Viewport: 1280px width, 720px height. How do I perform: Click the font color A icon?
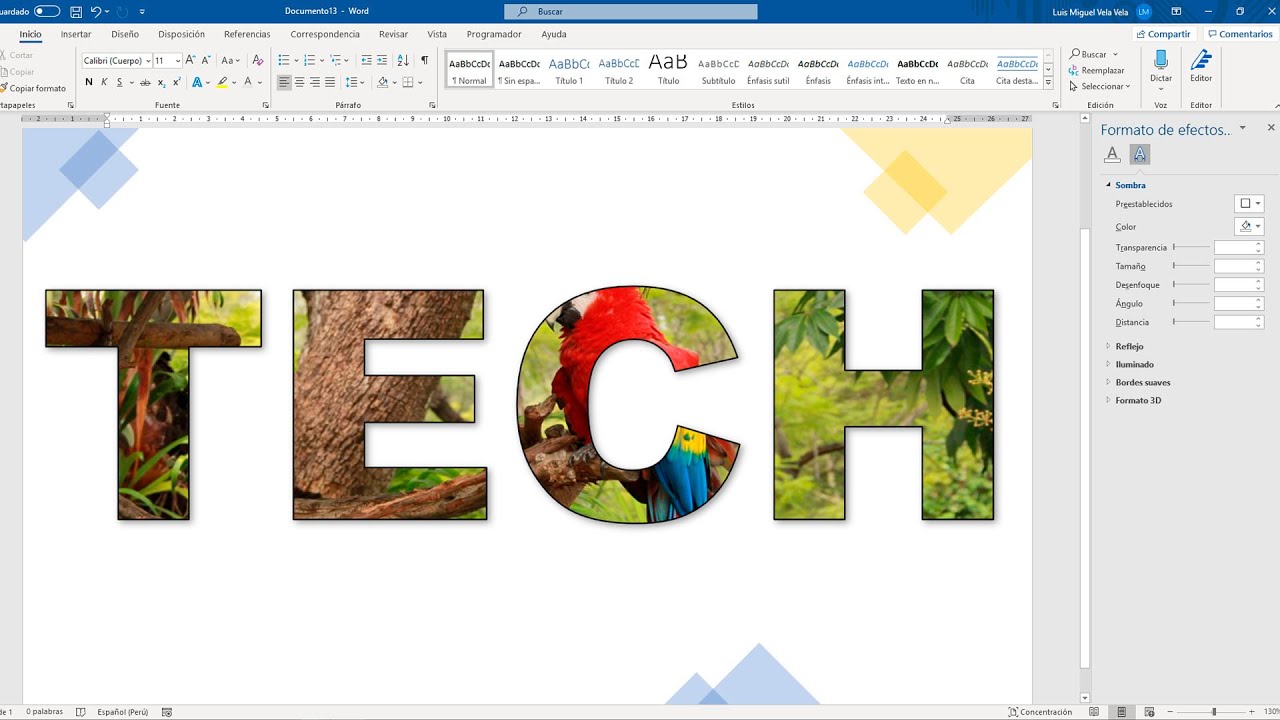[248, 82]
